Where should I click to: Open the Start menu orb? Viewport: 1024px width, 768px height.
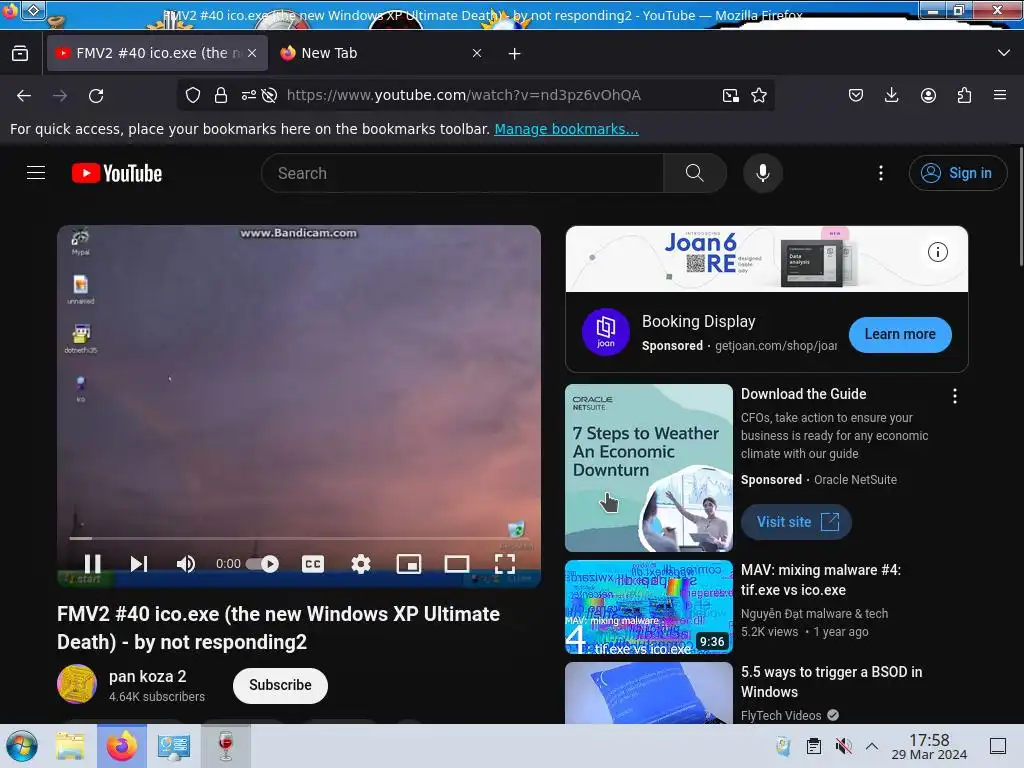(22, 746)
